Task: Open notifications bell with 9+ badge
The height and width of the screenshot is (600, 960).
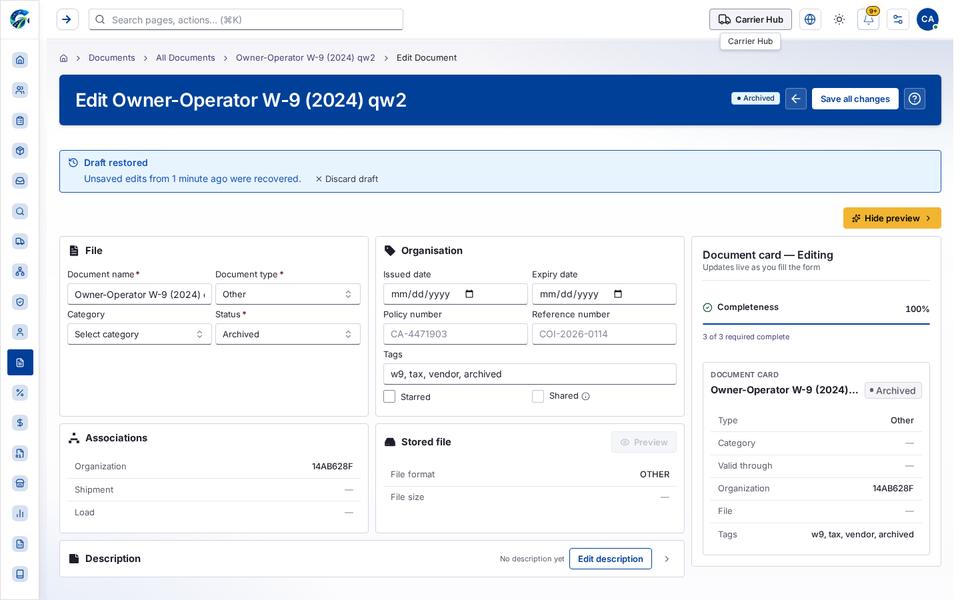Action: pos(869,20)
